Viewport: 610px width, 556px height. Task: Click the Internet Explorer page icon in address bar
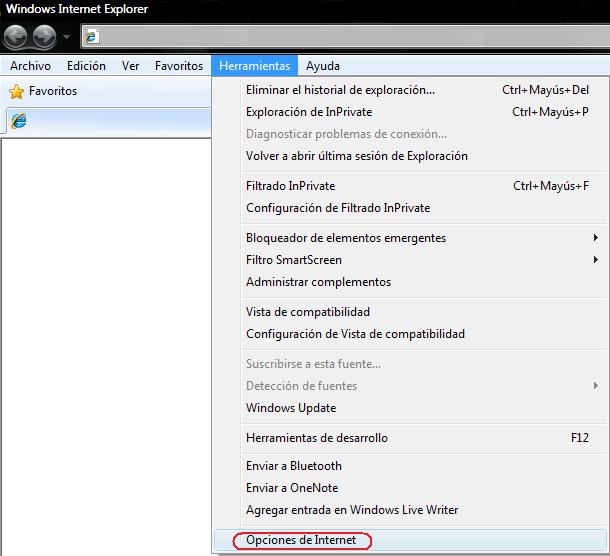[x=92, y=37]
